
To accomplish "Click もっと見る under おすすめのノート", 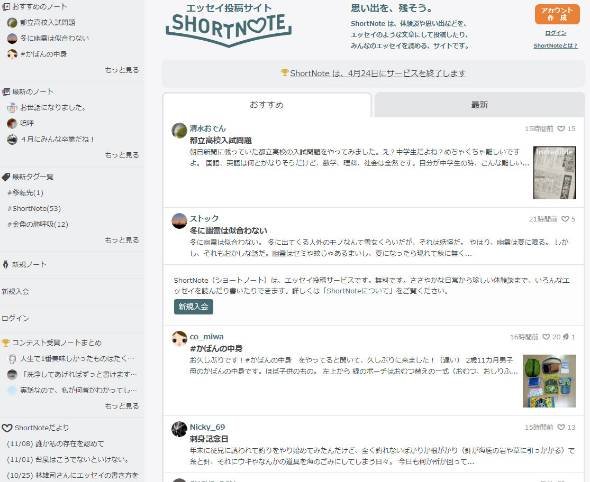I will click(x=122, y=70).
